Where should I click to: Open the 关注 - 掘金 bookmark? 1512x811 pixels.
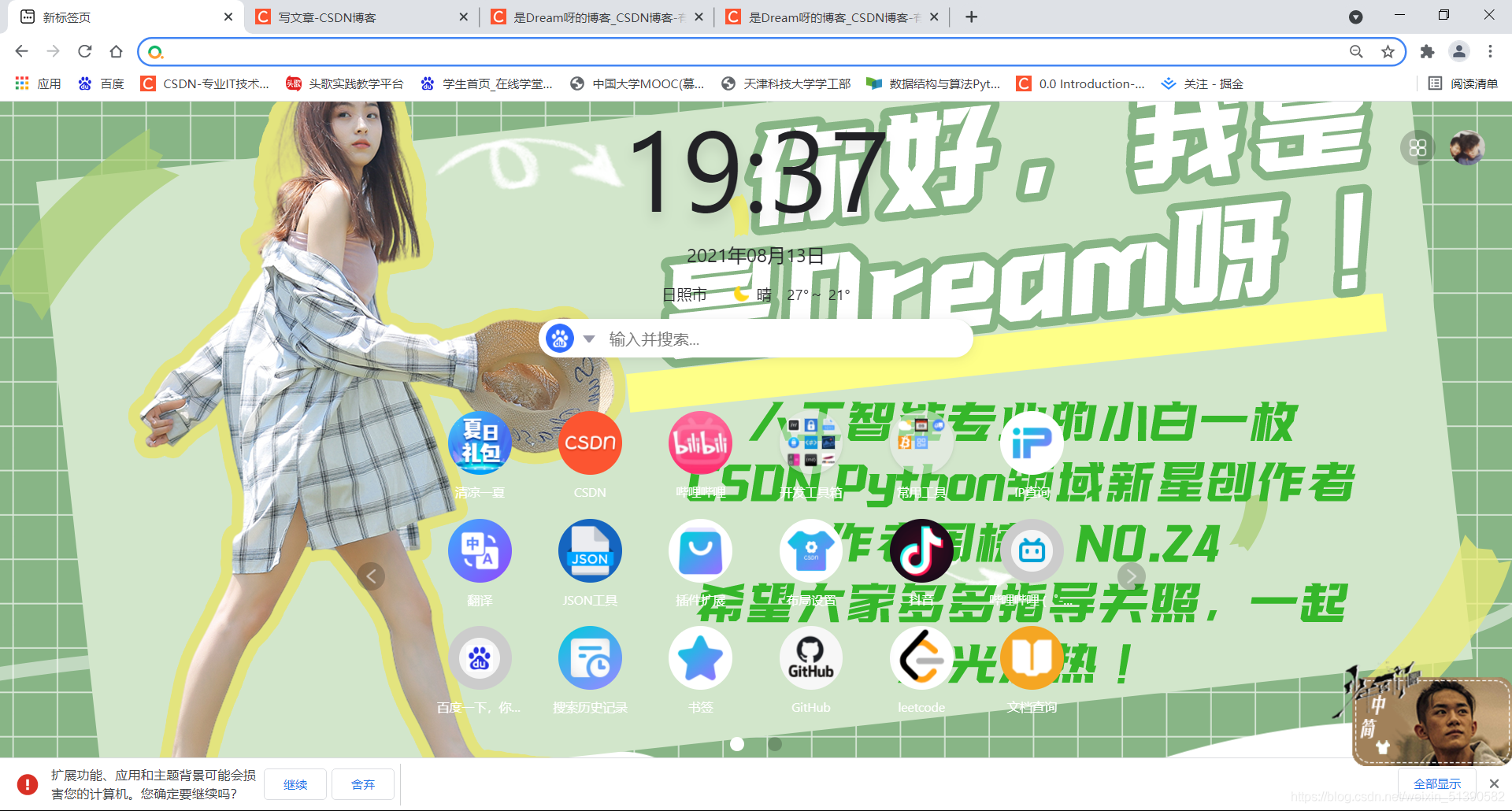pyautogui.click(x=1203, y=84)
